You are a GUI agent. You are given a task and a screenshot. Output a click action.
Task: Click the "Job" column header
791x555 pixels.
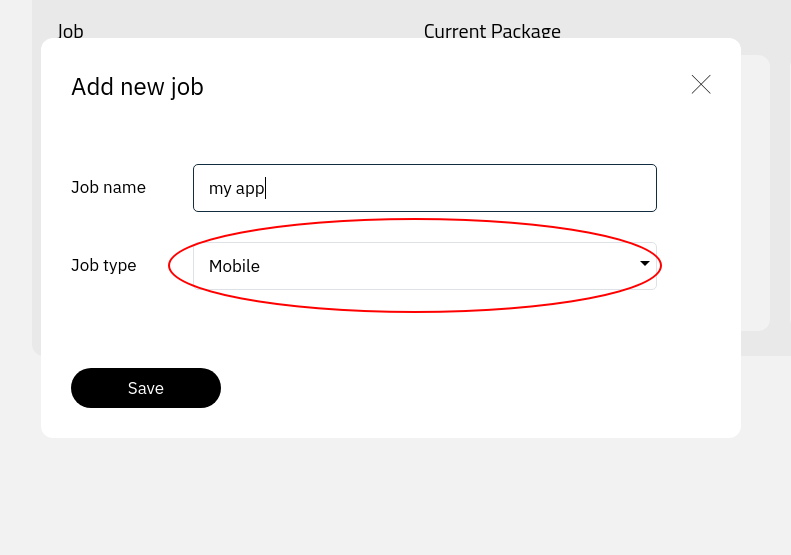tap(70, 30)
